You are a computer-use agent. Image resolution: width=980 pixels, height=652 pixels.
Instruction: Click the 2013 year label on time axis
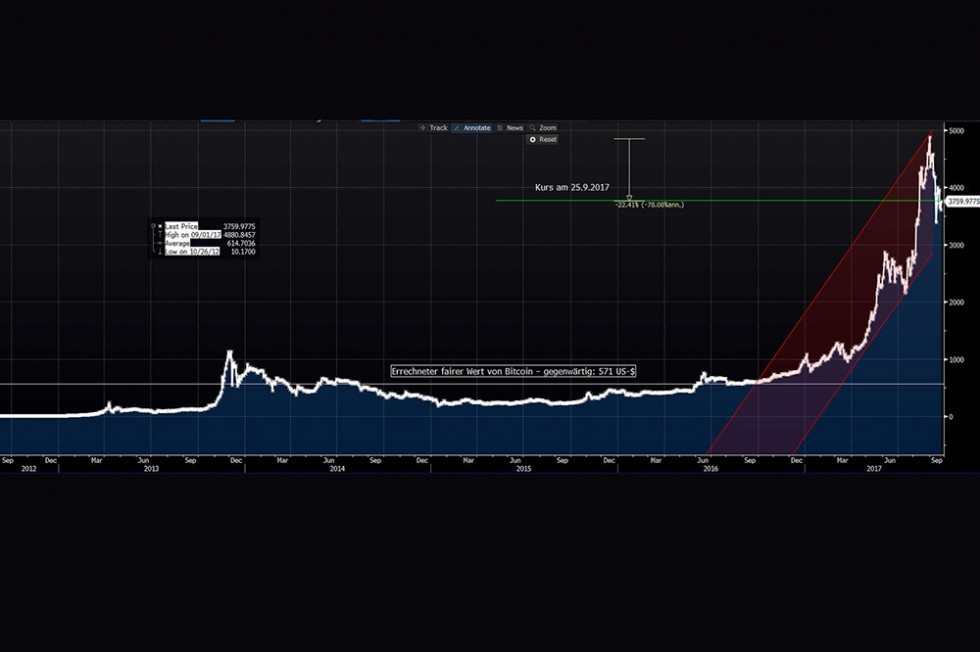pos(151,468)
